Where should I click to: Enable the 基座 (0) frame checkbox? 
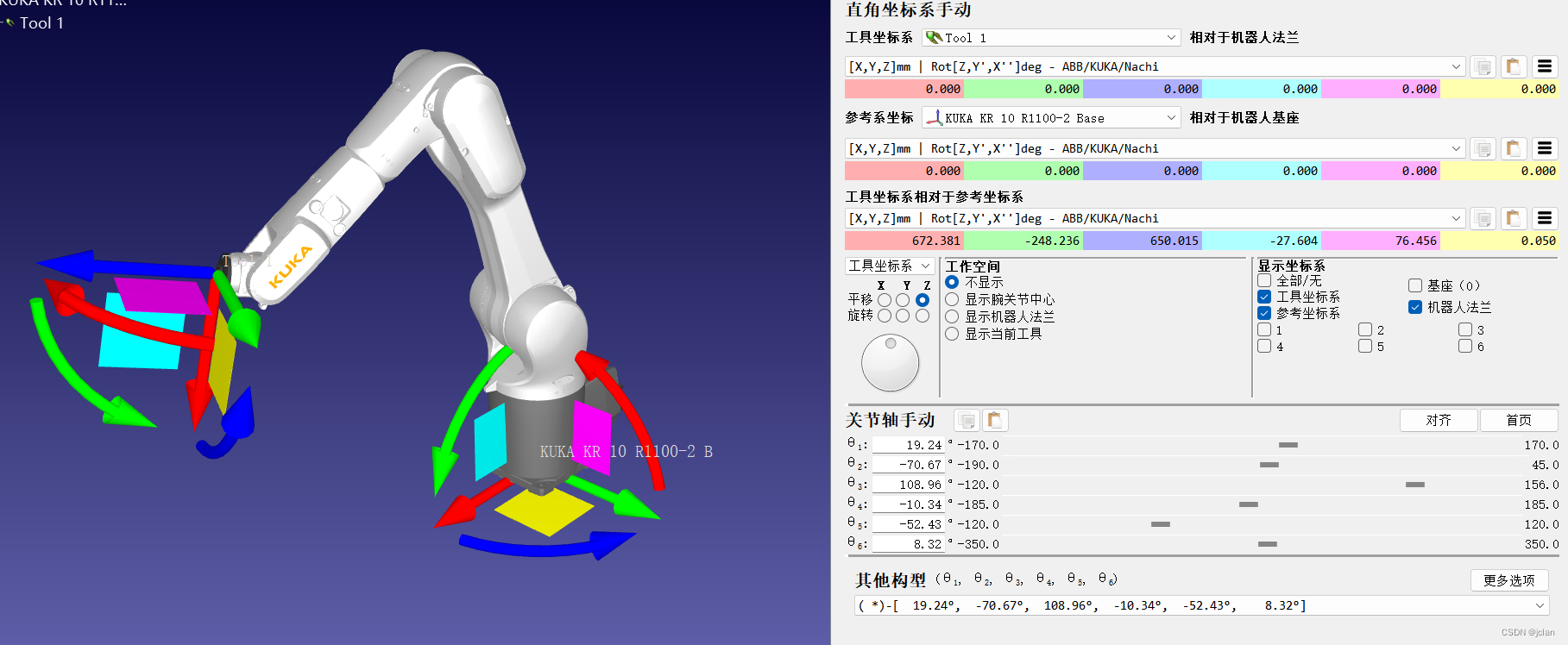(x=1415, y=285)
